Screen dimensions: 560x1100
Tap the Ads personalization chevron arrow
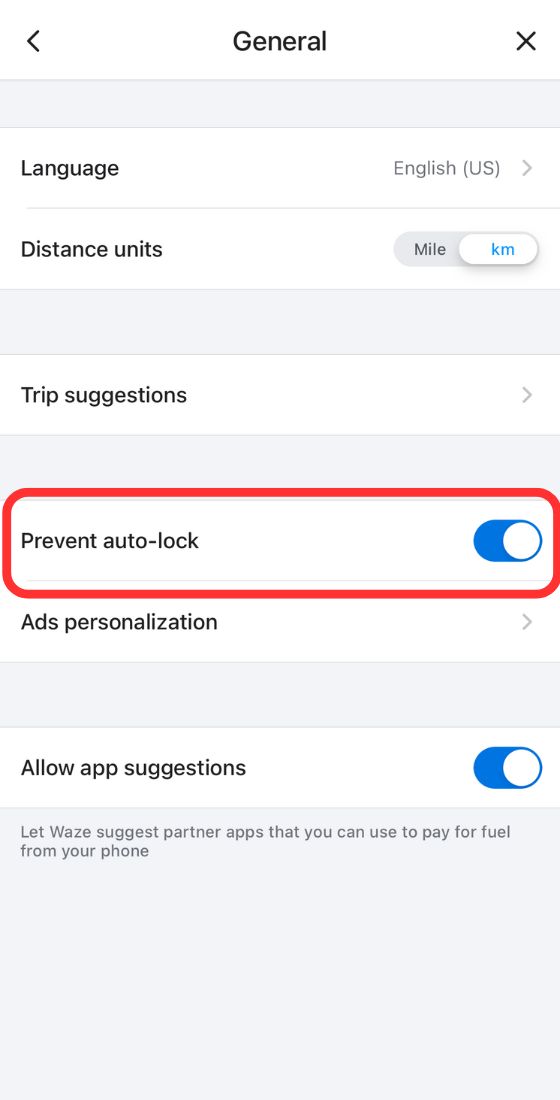coord(527,622)
